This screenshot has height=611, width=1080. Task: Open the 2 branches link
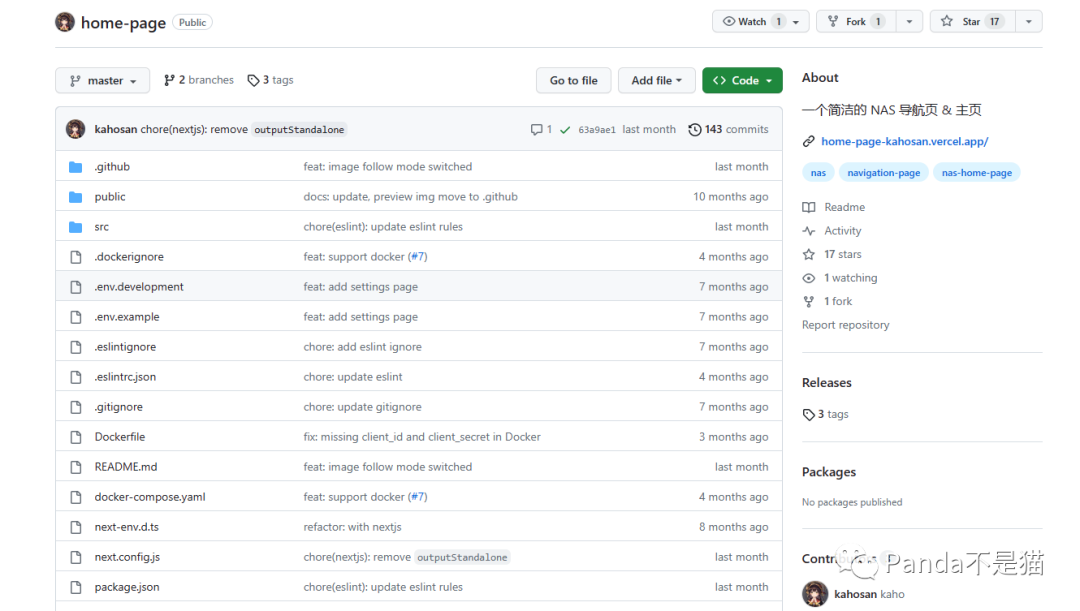pyautogui.click(x=198, y=80)
